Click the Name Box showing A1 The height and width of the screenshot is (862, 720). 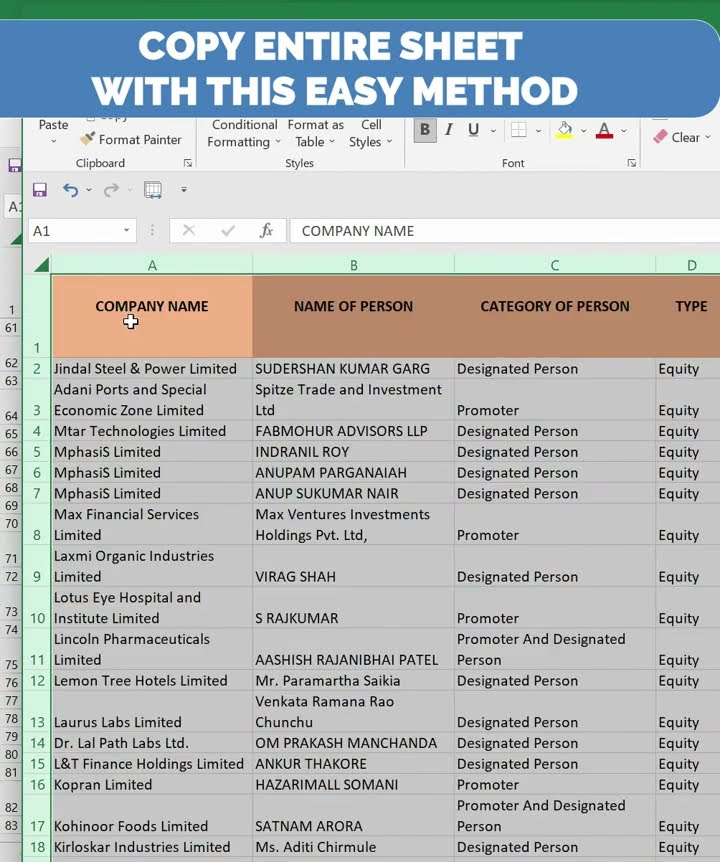click(74, 231)
